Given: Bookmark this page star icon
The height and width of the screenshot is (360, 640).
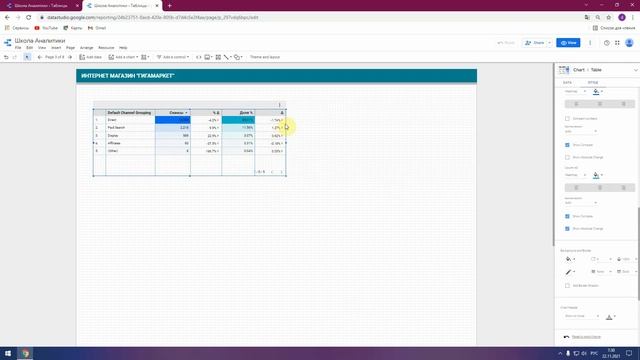Looking at the screenshot, I should [609, 18].
